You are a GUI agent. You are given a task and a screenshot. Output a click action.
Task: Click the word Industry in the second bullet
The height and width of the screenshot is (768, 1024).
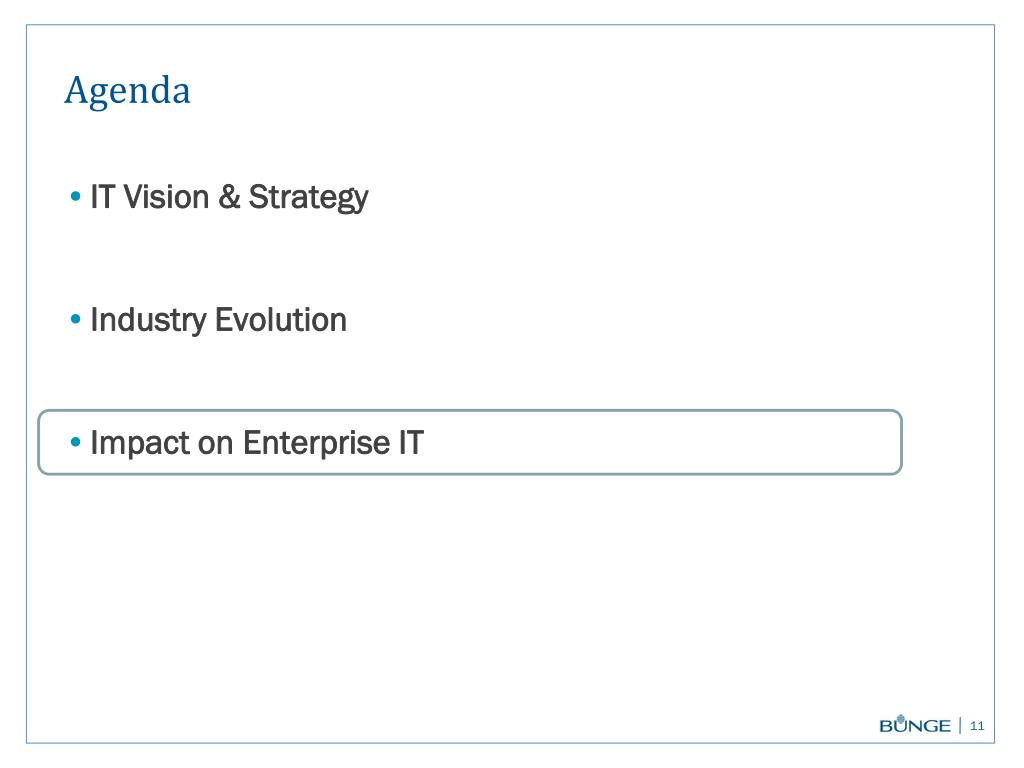tap(148, 321)
